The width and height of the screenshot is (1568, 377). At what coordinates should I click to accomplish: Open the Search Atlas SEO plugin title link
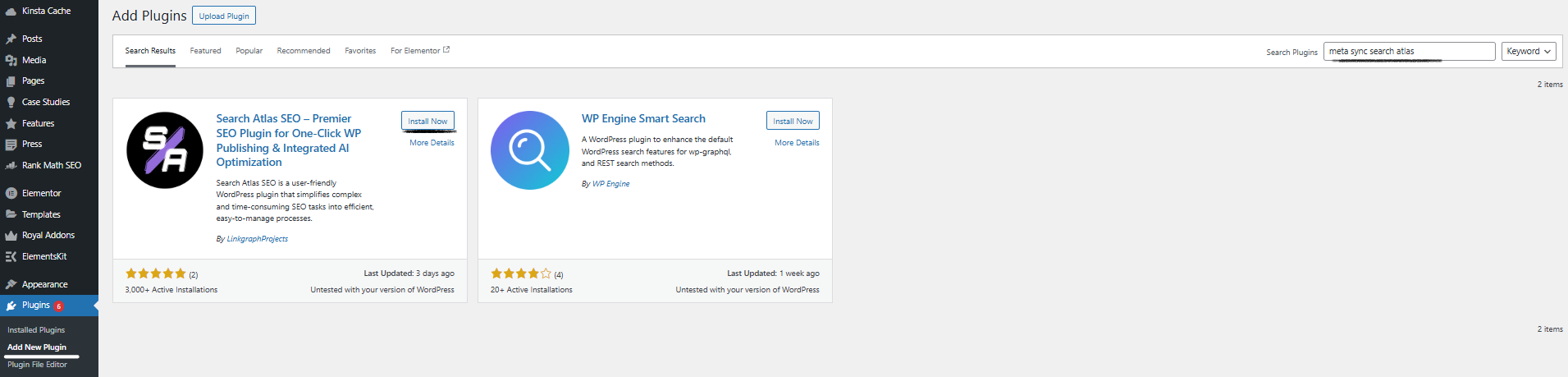point(289,140)
